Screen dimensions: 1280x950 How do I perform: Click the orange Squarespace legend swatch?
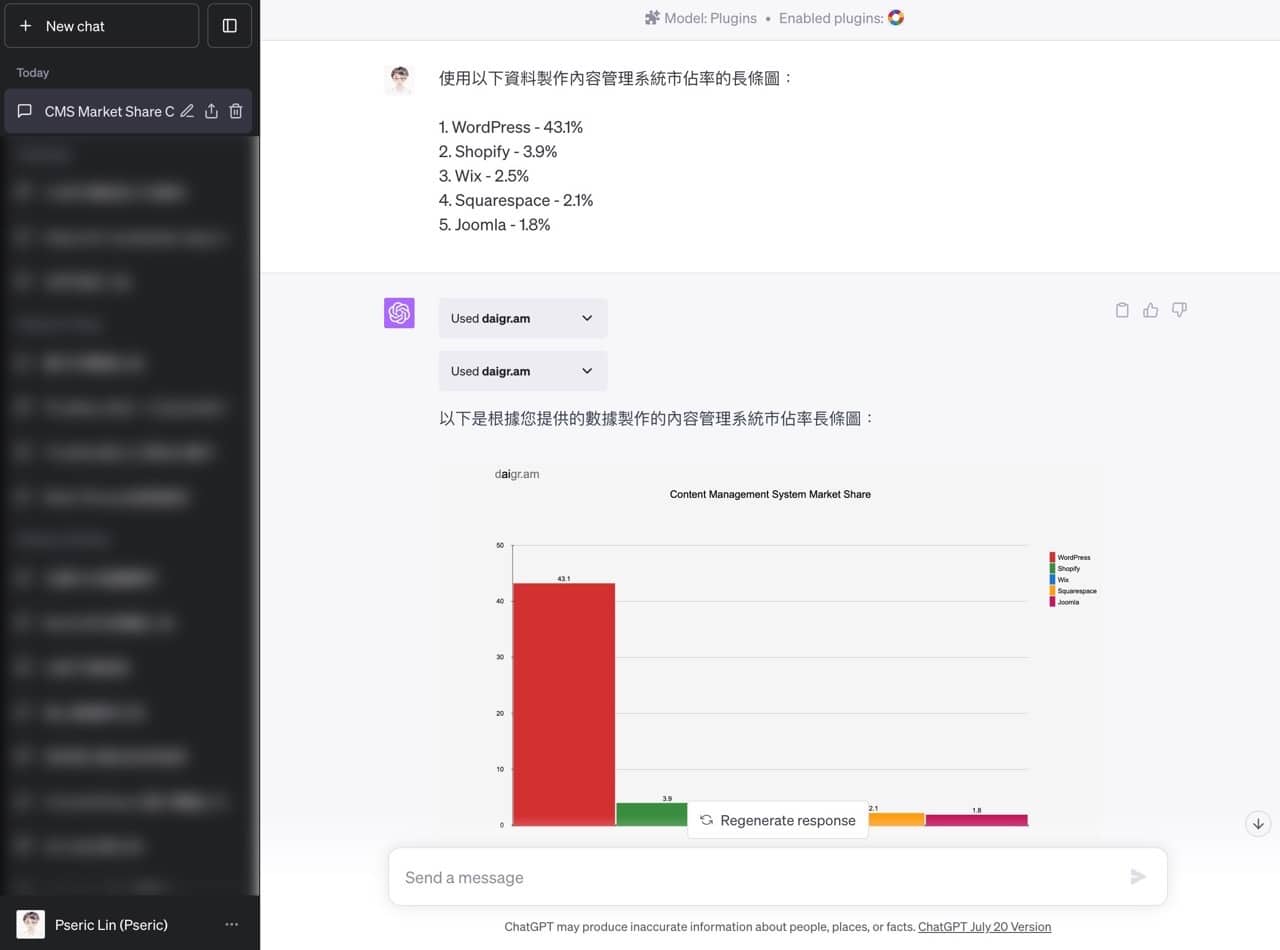click(x=1052, y=591)
